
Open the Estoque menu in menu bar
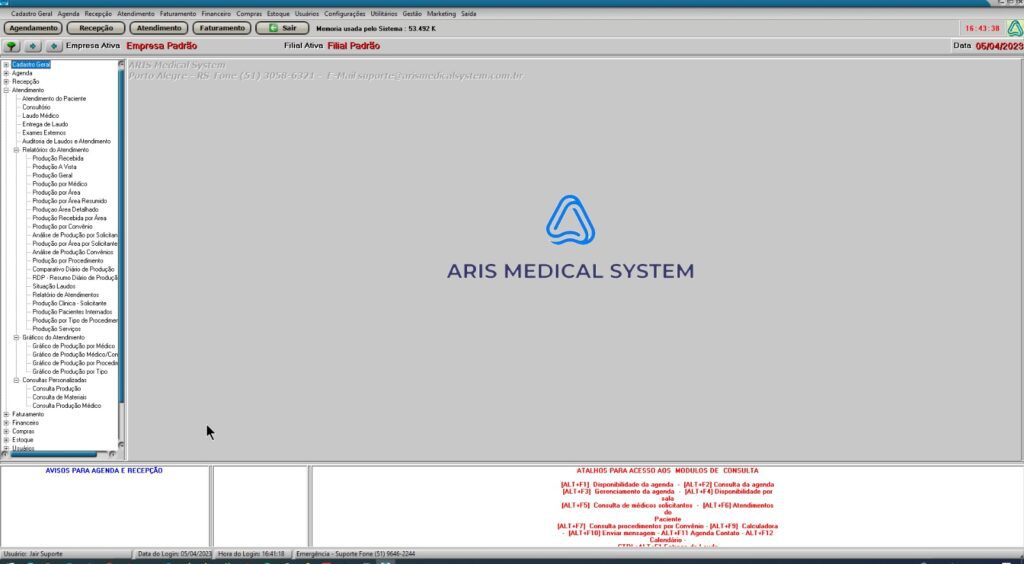278,14
